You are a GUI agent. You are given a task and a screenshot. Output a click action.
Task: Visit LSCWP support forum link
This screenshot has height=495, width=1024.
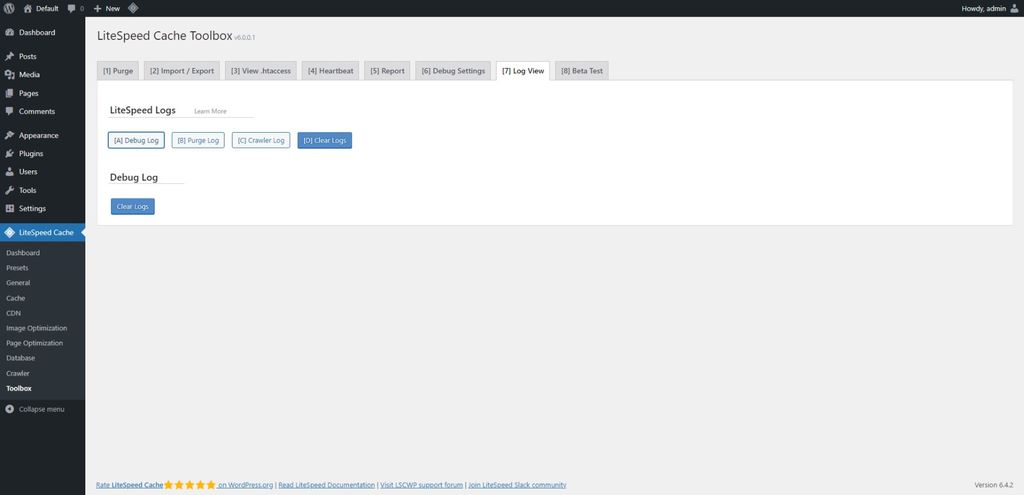[x=421, y=485]
